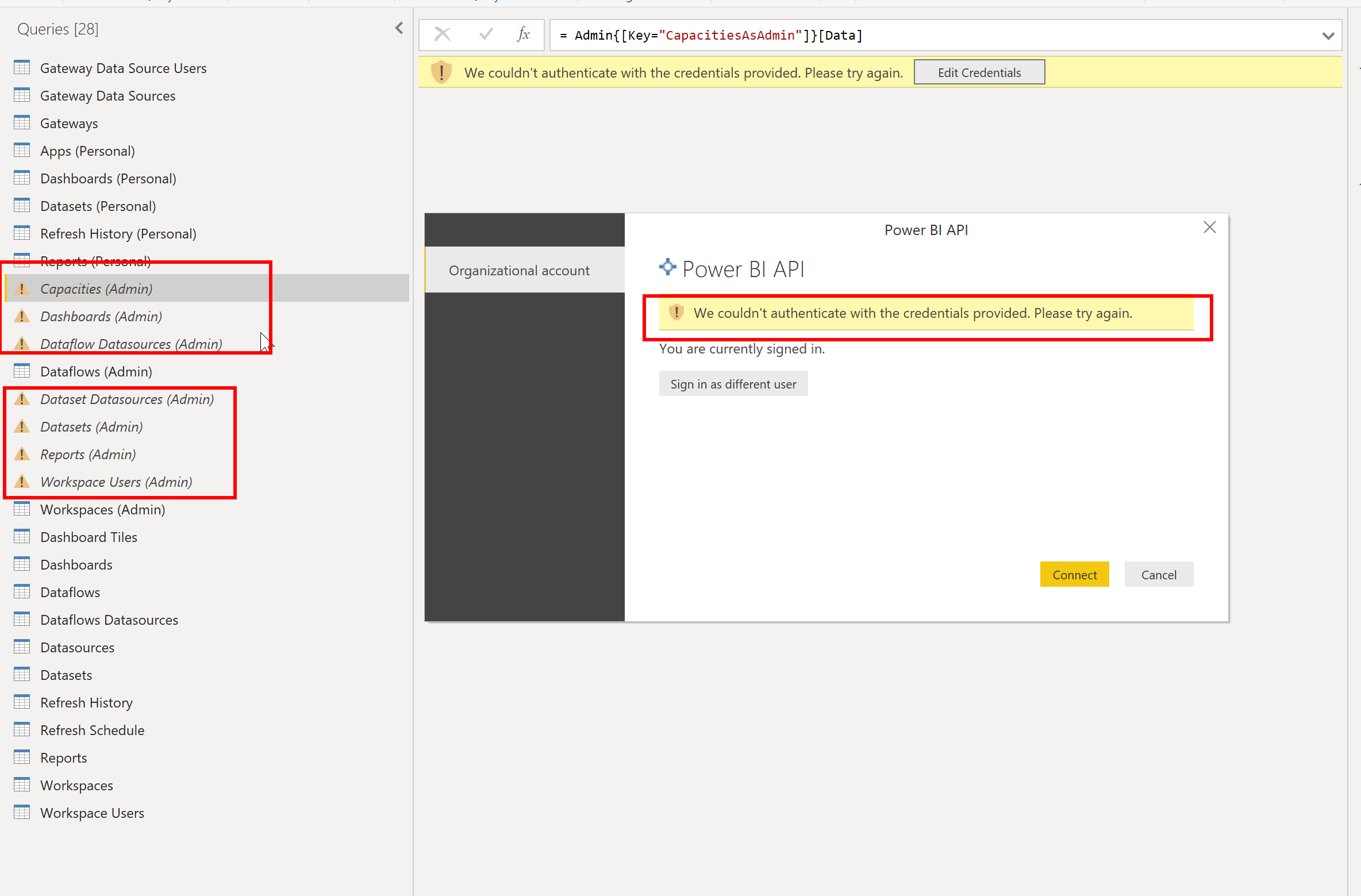Screen dimensions: 1361x896
Task: Select the Organizational account tab
Action: 519,270
